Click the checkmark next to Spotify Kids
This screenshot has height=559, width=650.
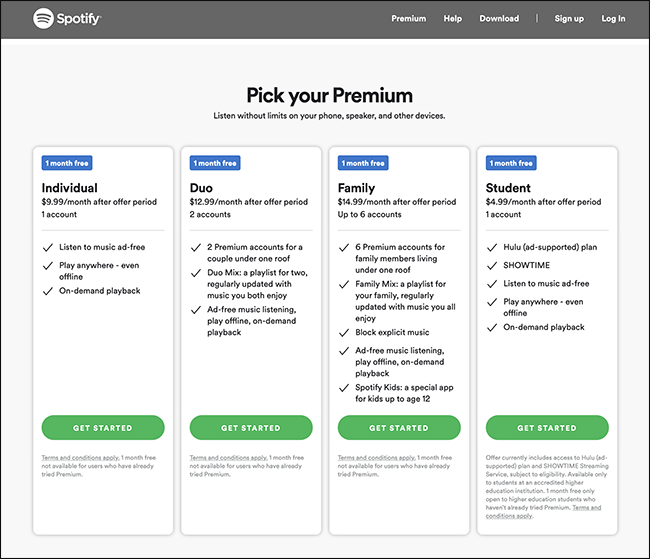pos(344,387)
